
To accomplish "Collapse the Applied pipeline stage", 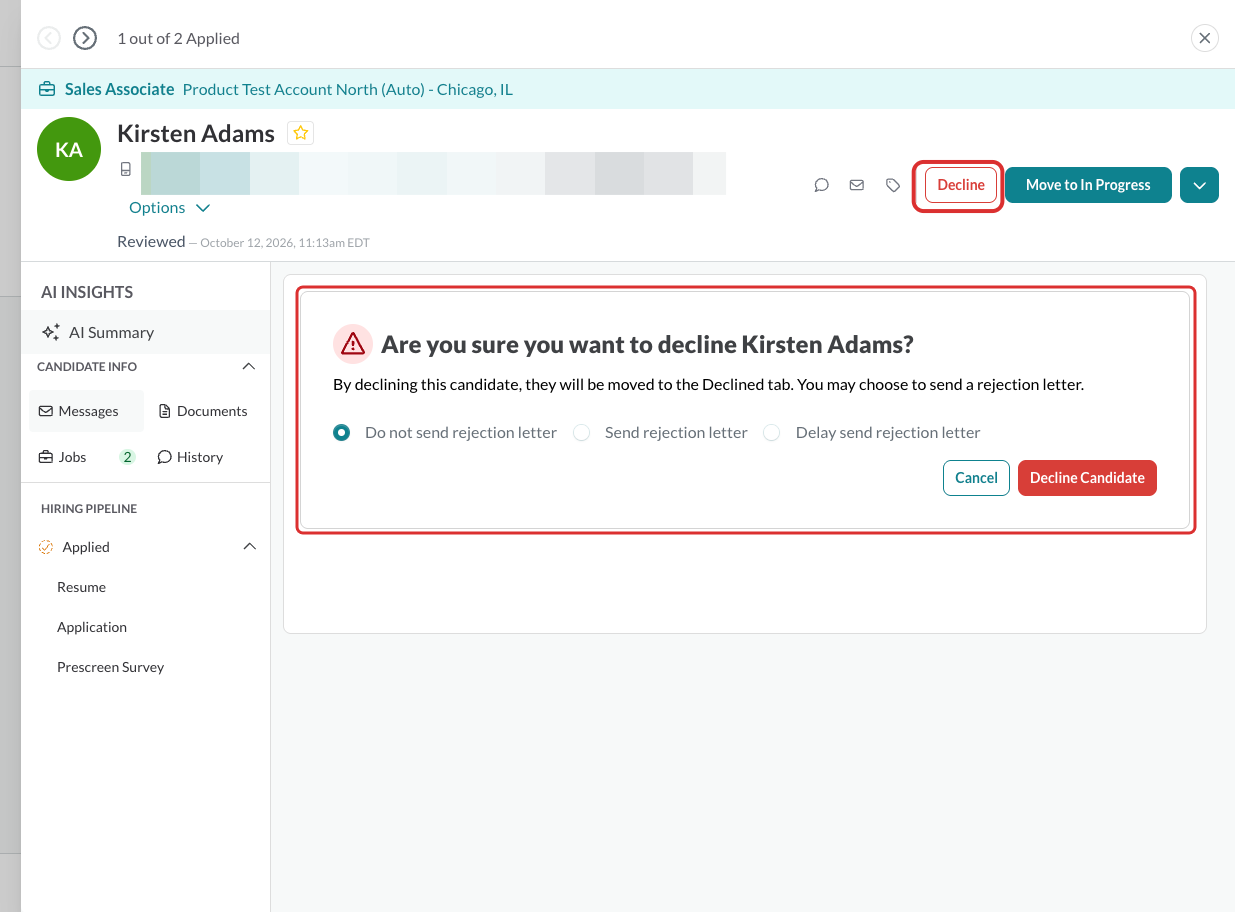I will tap(249, 547).
